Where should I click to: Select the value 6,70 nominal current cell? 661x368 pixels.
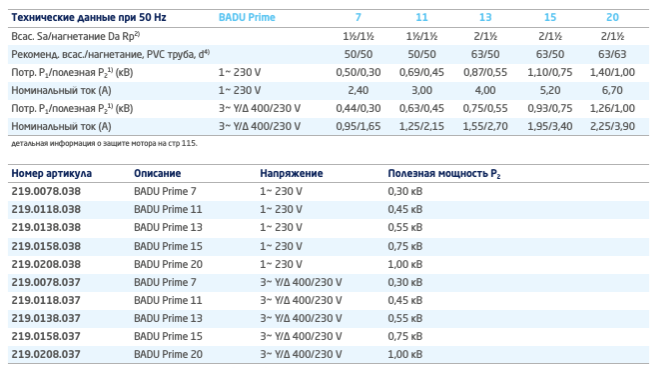click(612, 90)
